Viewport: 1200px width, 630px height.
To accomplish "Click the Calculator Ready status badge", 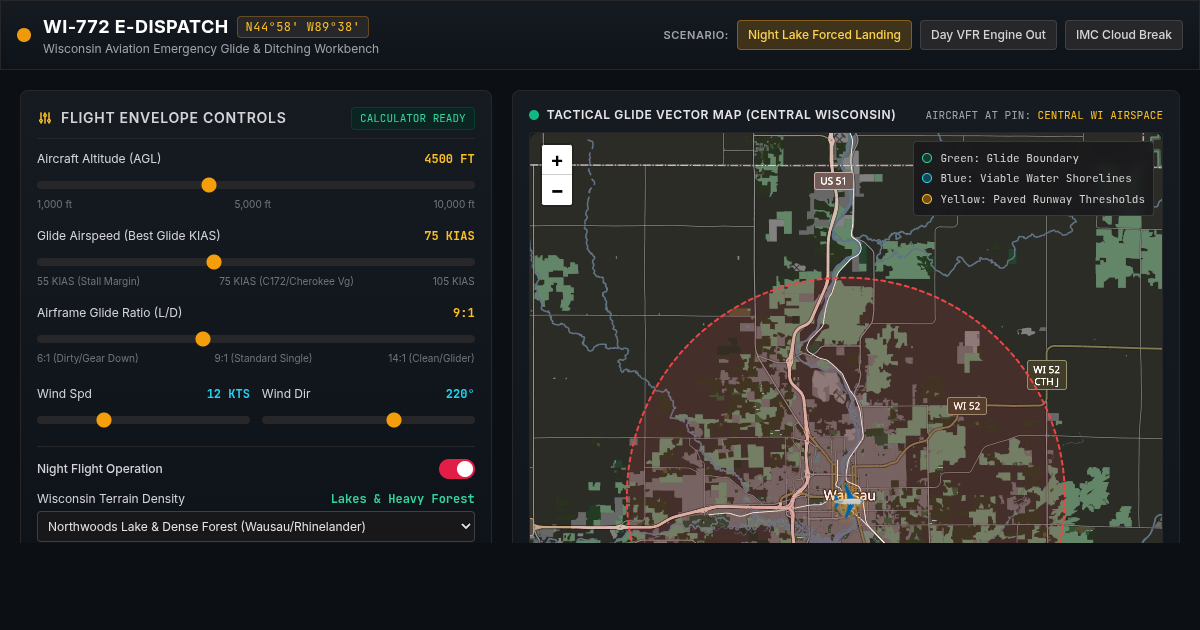I will (413, 118).
